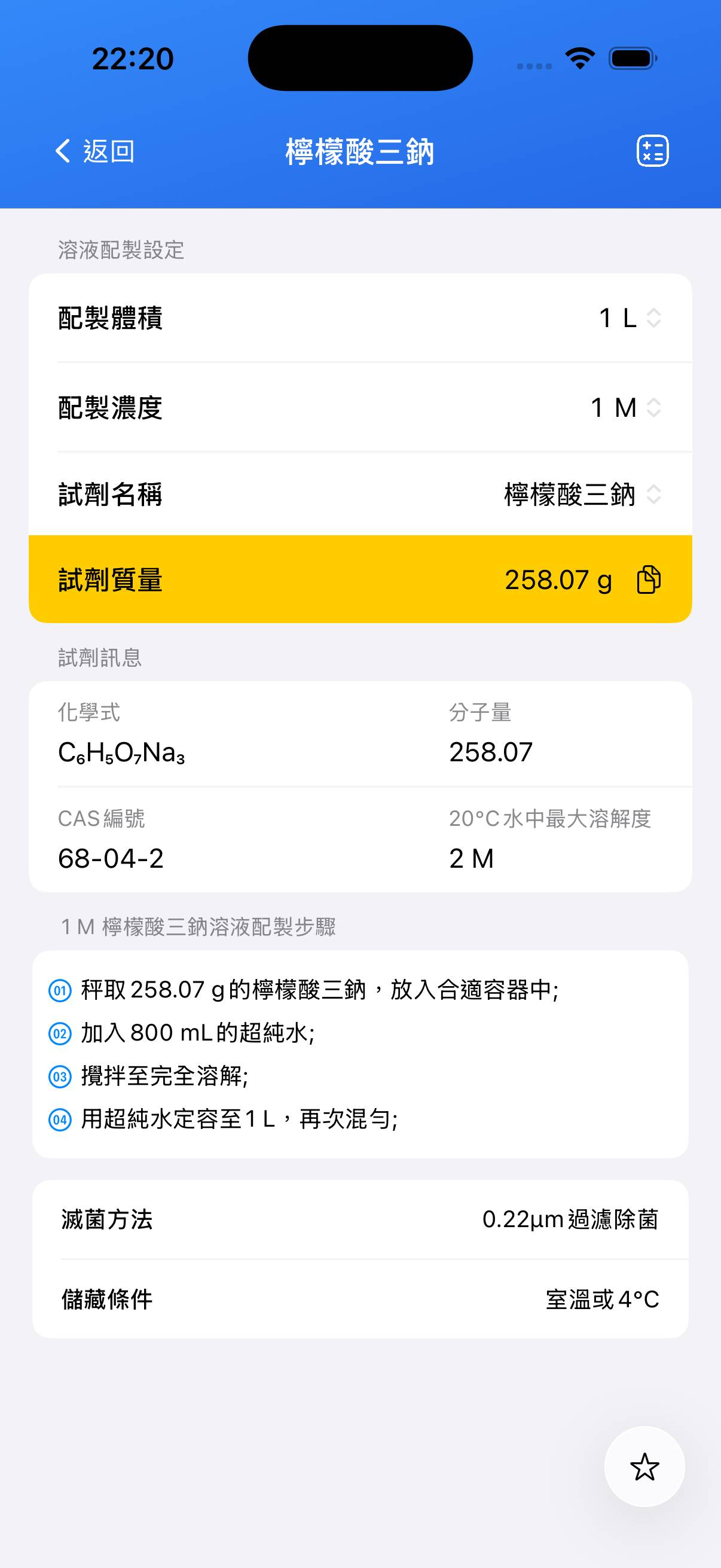Tap the 返回 back label
The image size is (721, 1568).
click(x=109, y=151)
